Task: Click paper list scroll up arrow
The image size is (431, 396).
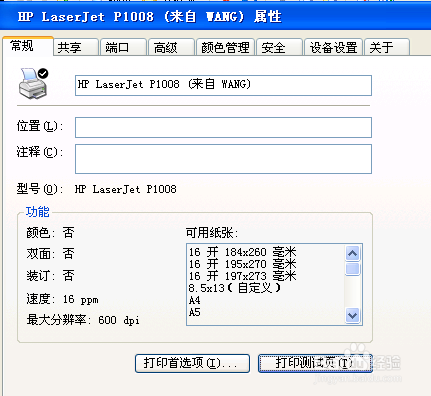Action: pyautogui.click(x=353, y=253)
